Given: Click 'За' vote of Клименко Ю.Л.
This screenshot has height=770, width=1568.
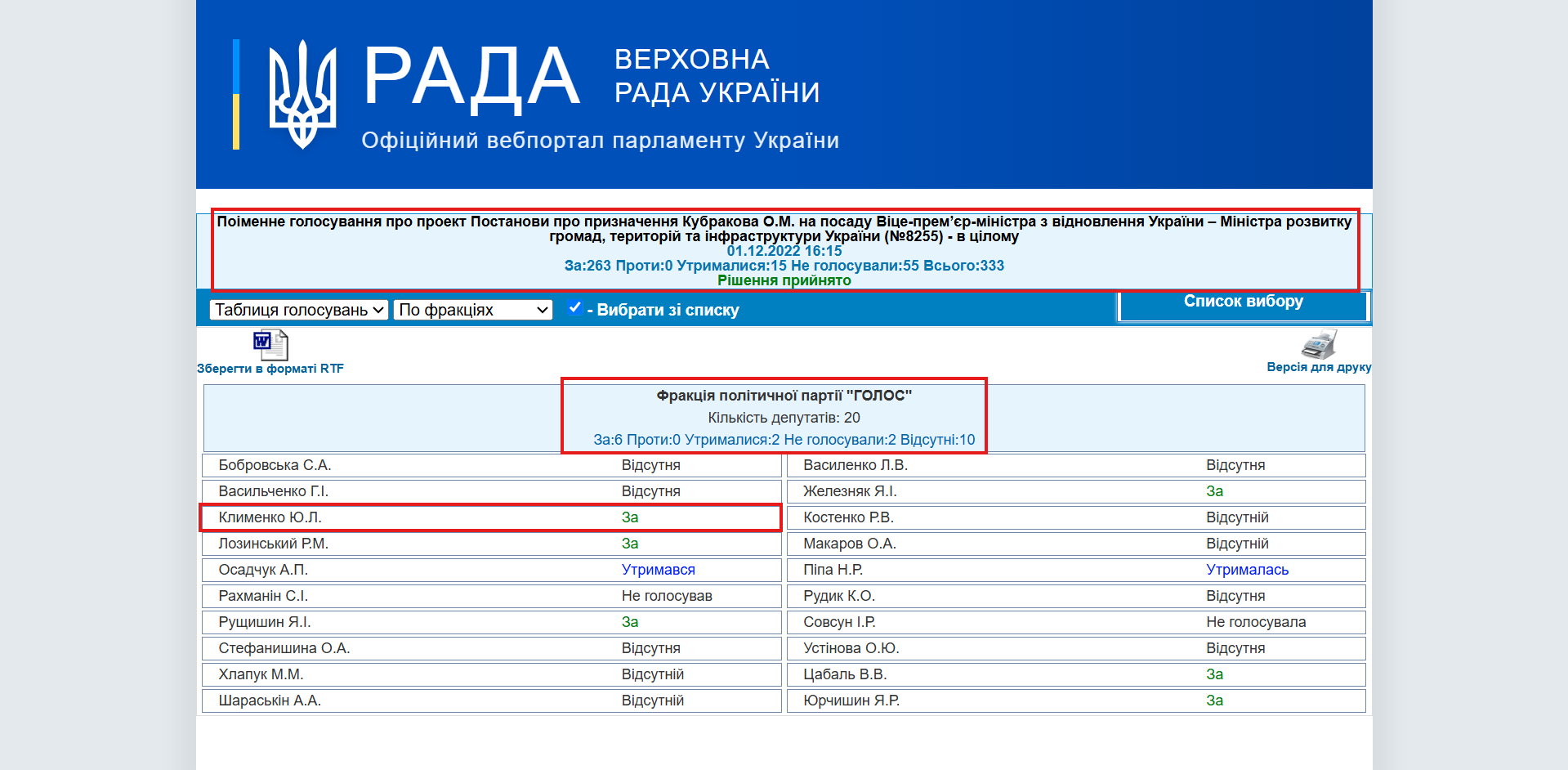Looking at the screenshot, I should [630, 517].
